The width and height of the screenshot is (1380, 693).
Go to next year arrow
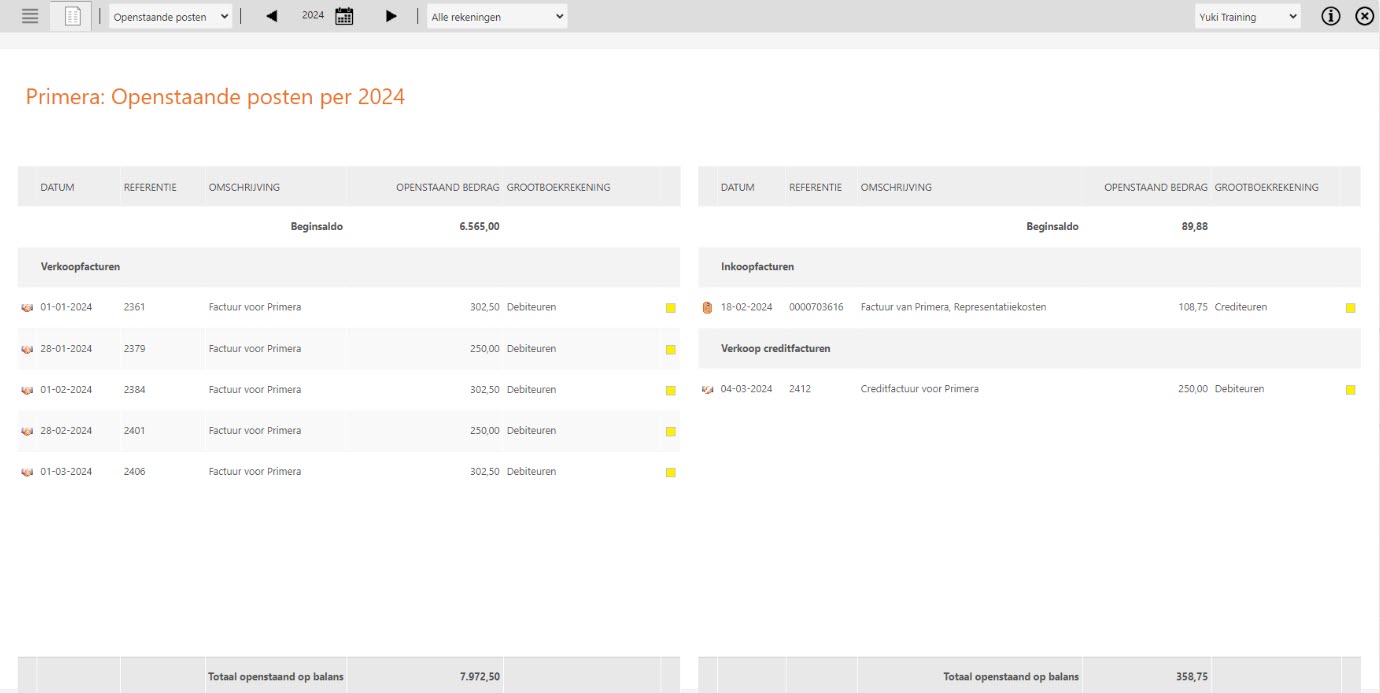coord(391,16)
